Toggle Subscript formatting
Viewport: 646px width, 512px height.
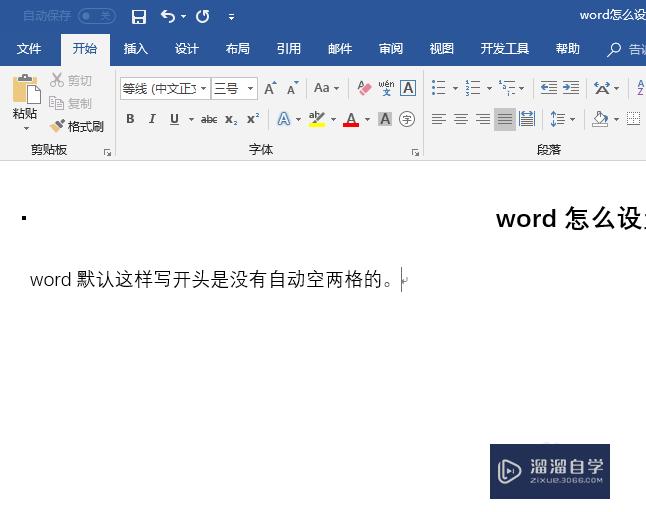tap(231, 119)
